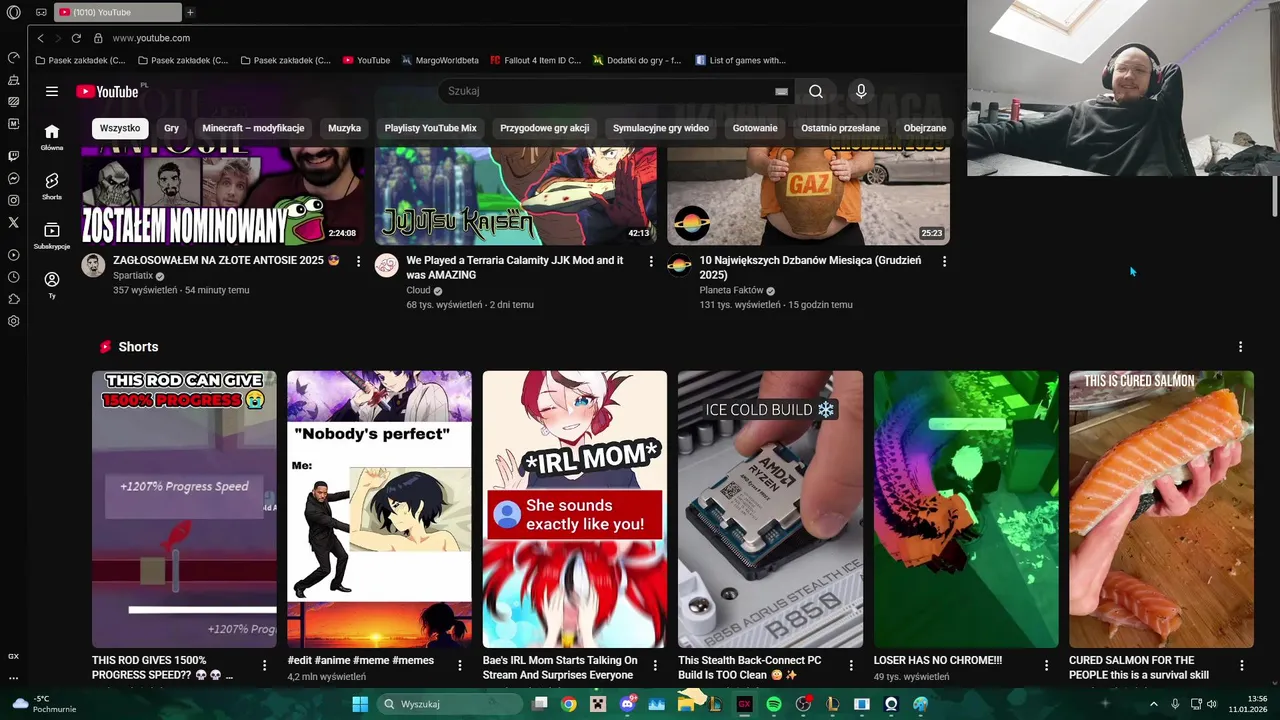The width and height of the screenshot is (1280, 720).
Task: Open Shorts in the YouTube sidebar
Action: click(52, 186)
